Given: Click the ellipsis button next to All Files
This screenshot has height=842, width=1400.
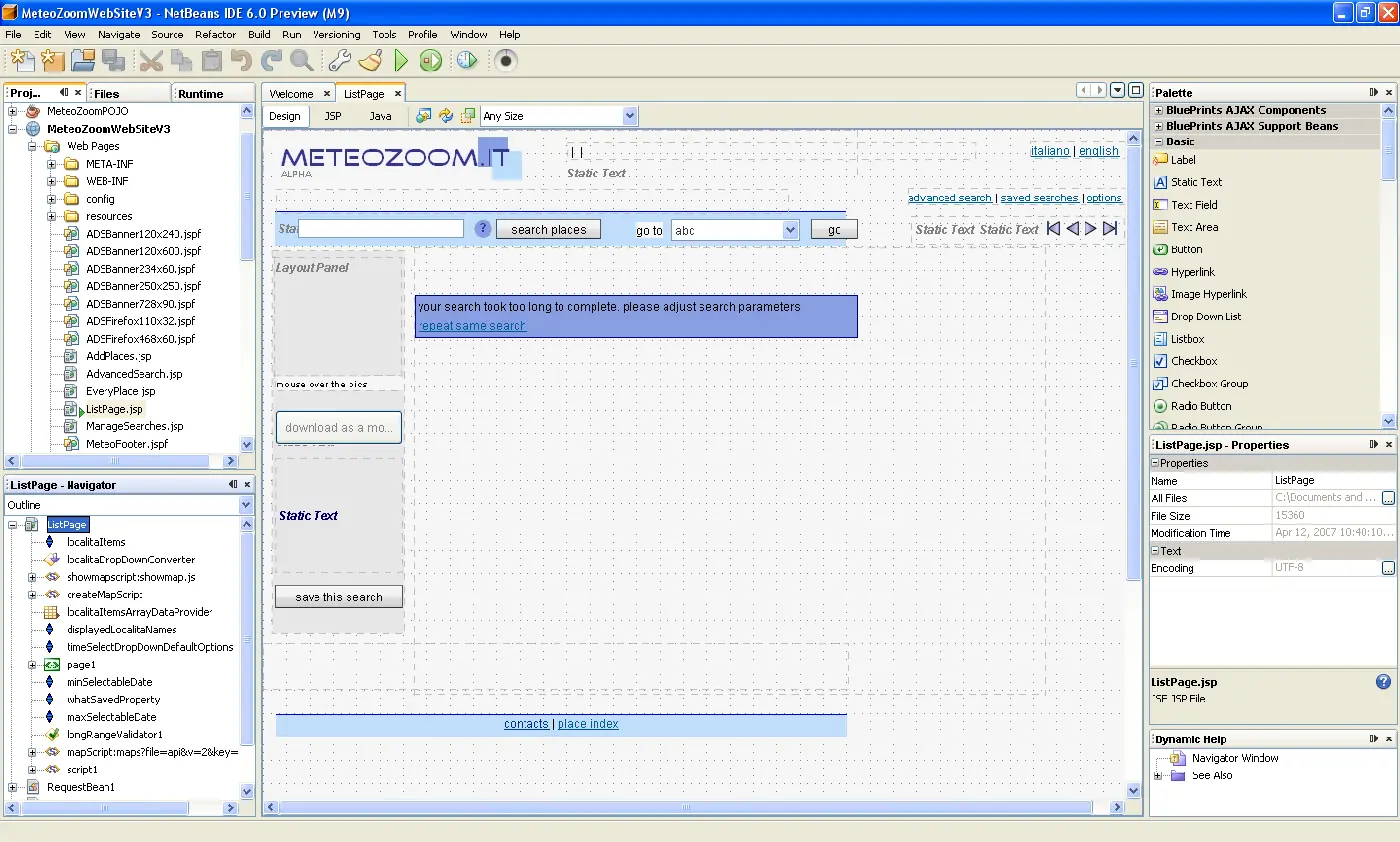Looking at the screenshot, I should coord(1388,498).
